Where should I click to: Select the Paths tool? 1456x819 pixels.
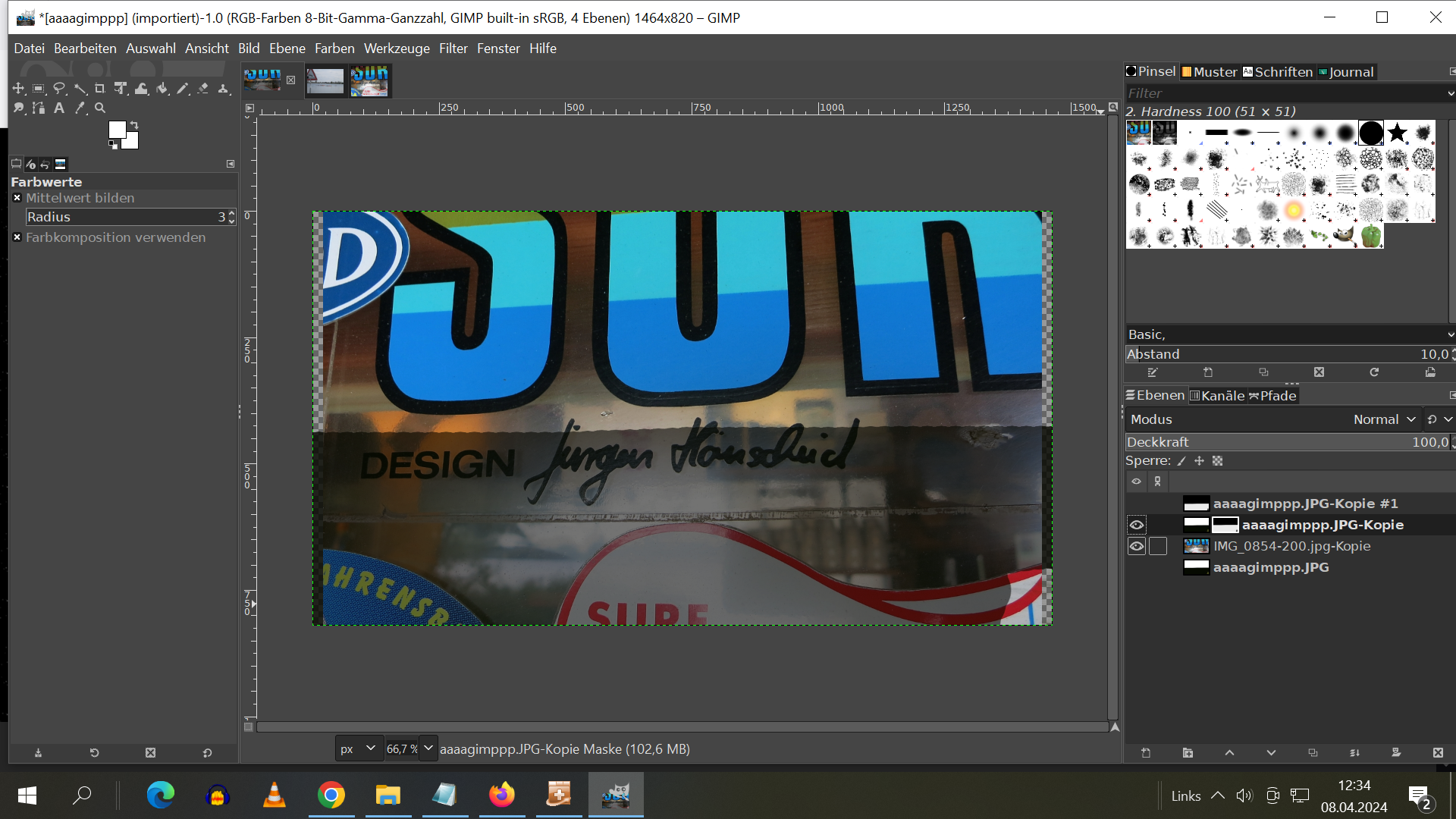[39, 108]
